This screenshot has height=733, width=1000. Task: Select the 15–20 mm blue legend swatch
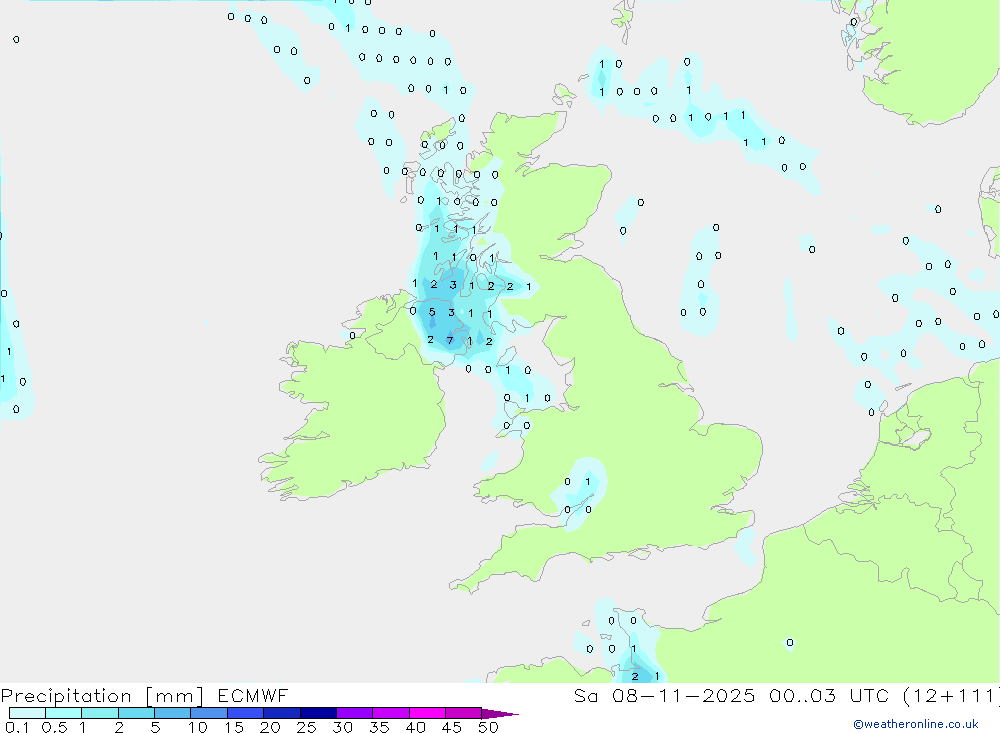coord(245,713)
